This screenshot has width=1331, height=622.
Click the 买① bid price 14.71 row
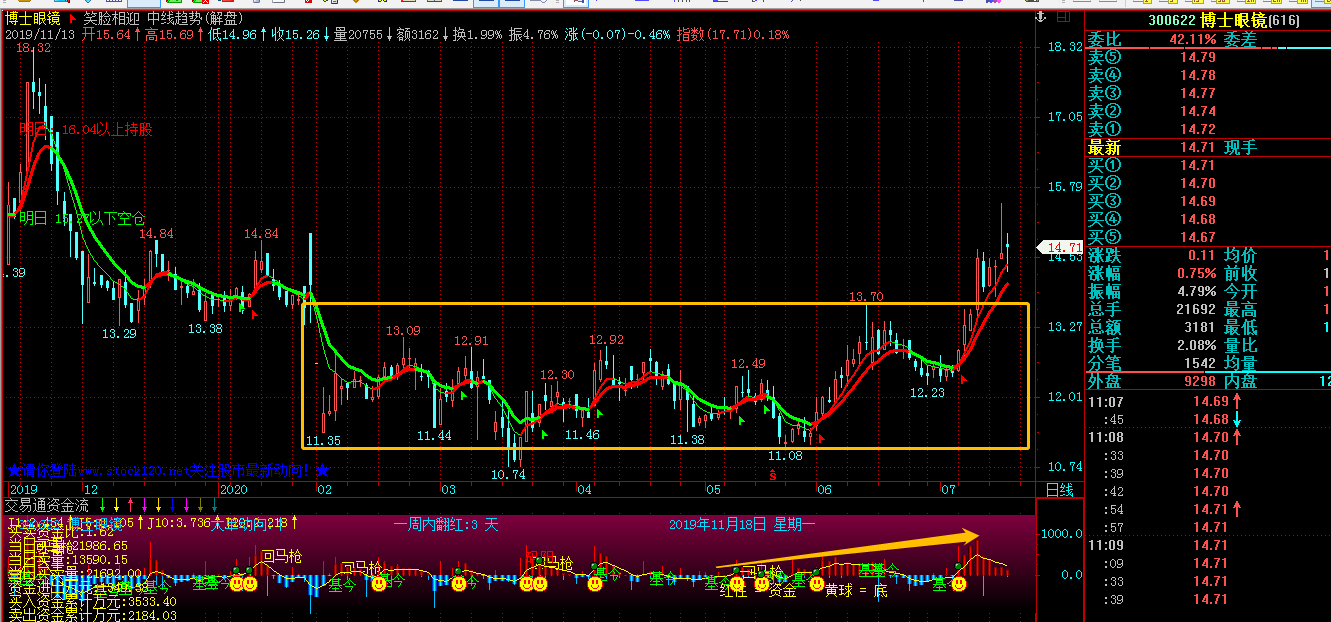tap(1160, 166)
